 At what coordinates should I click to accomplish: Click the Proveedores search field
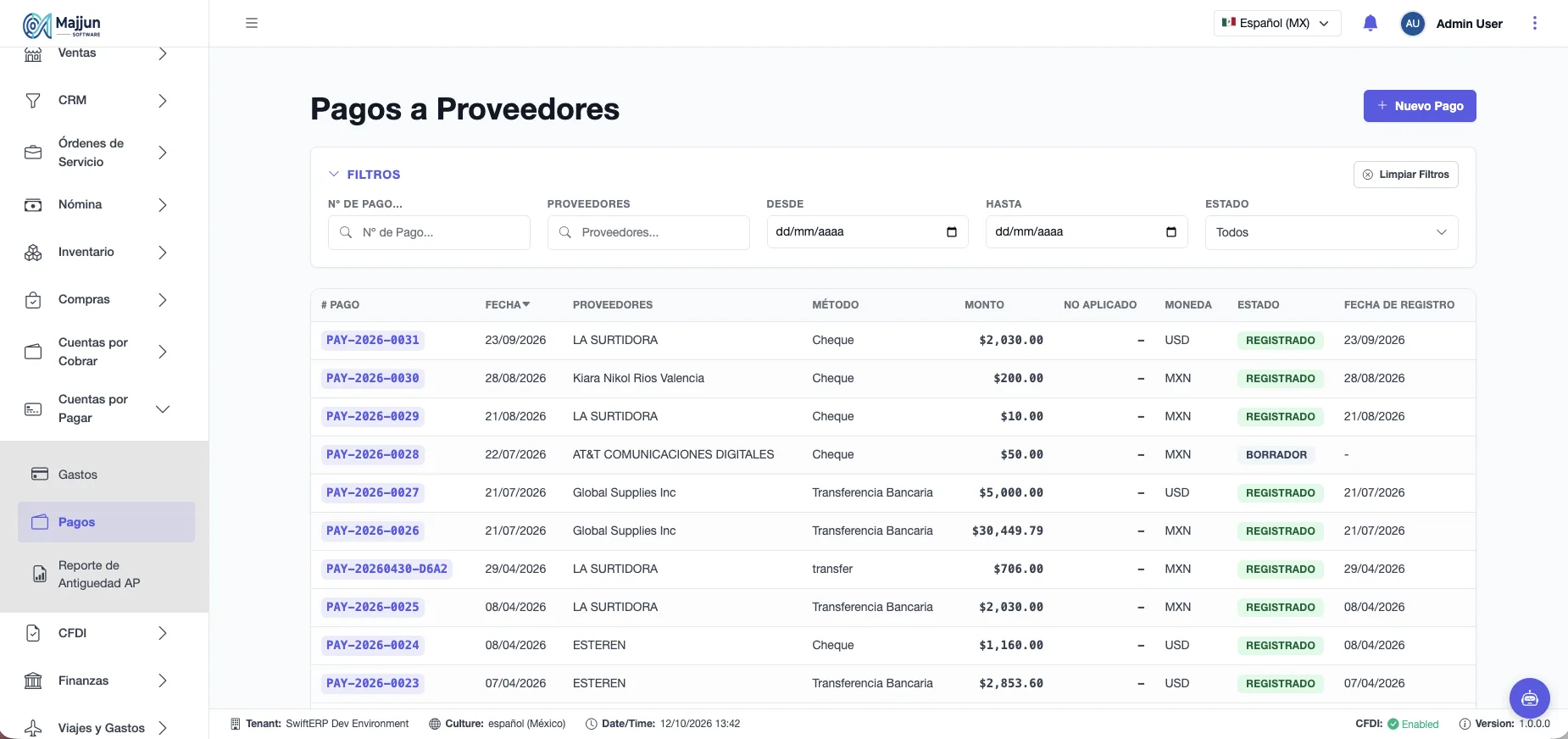coord(648,232)
